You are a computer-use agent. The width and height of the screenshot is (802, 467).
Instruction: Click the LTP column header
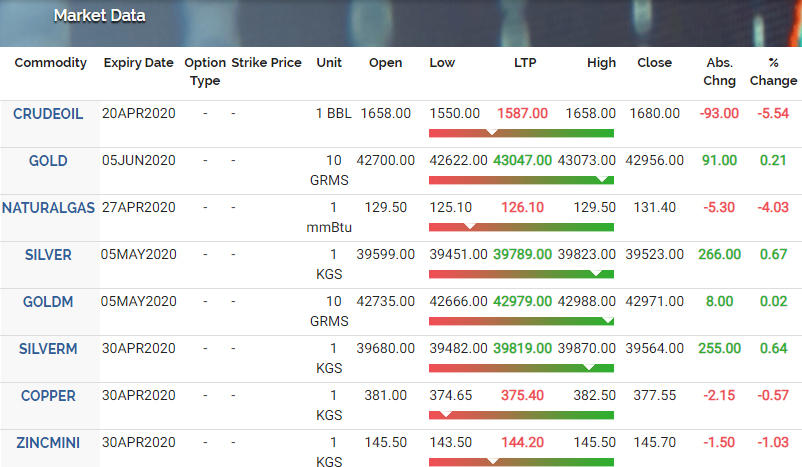coord(527,63)
